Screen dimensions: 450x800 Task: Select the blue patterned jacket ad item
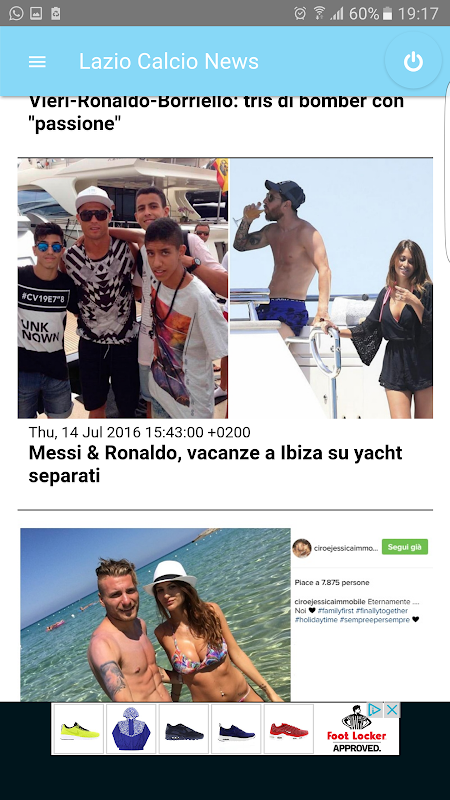click(x=131, y=729)
